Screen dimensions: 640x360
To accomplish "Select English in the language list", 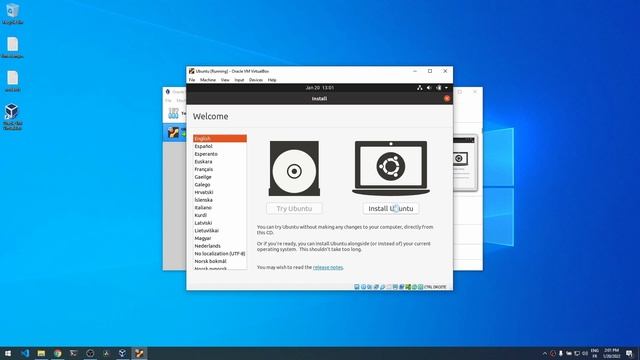I will (220, 139).
